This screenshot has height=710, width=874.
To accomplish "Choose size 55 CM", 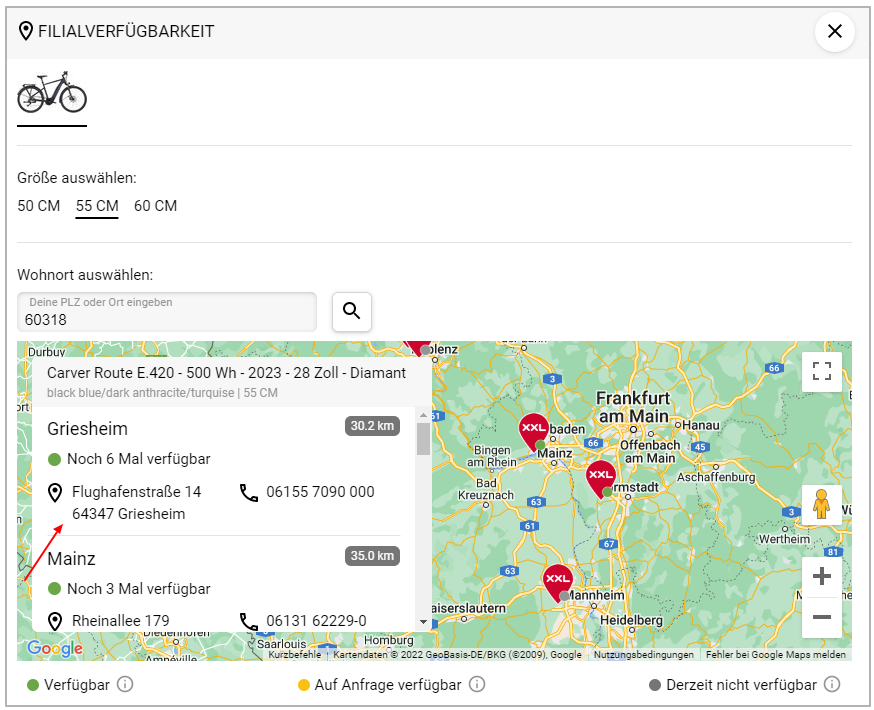I will click(97, 206).
